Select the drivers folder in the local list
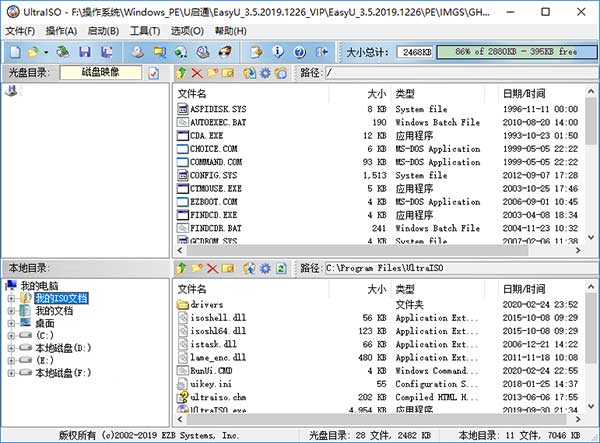Screen dimensions: 600x443 pyautogui.click(x=207, y=305)
